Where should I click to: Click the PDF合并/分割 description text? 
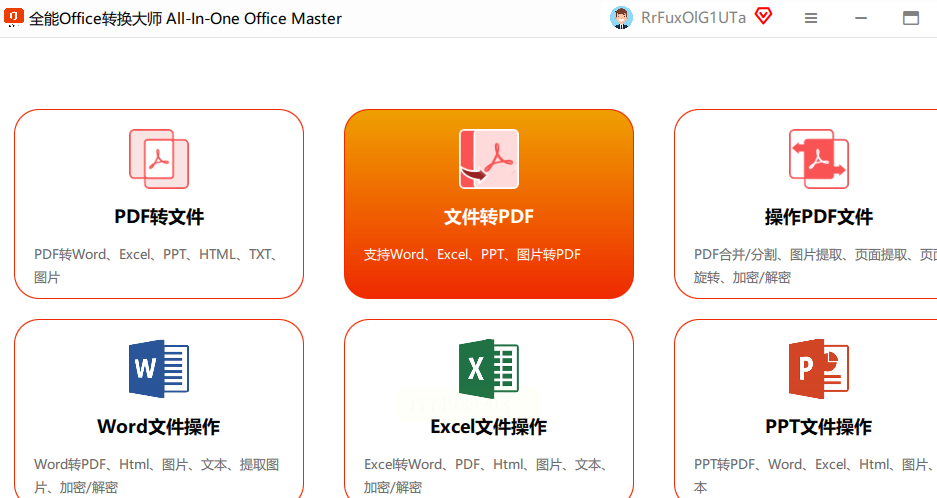tap(815, 266)
